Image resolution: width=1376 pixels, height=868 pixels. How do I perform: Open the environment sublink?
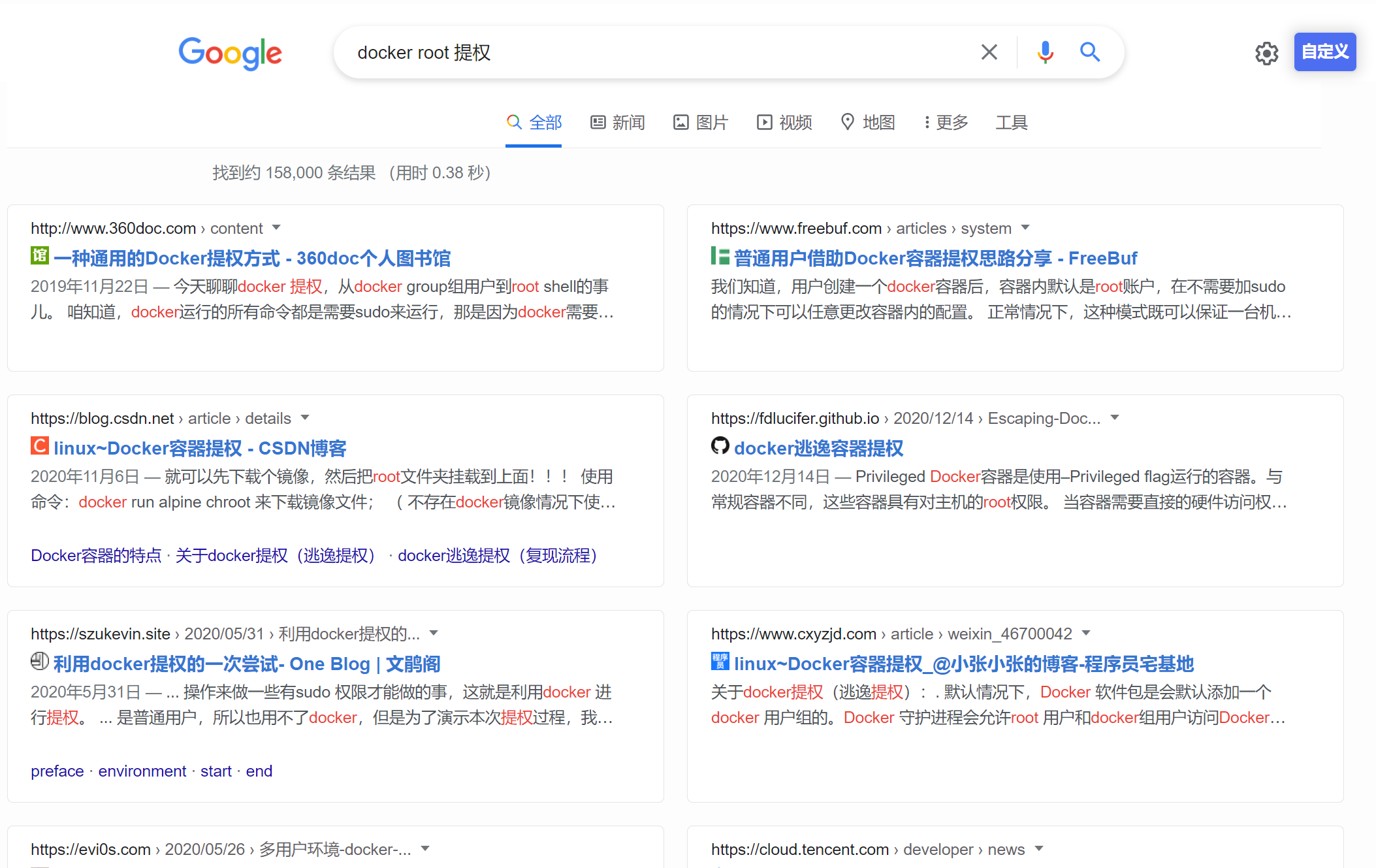[x=142, y=771]
